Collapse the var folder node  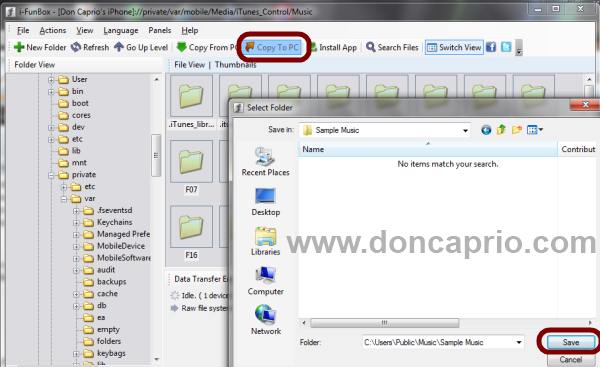(x=64, y=199)
